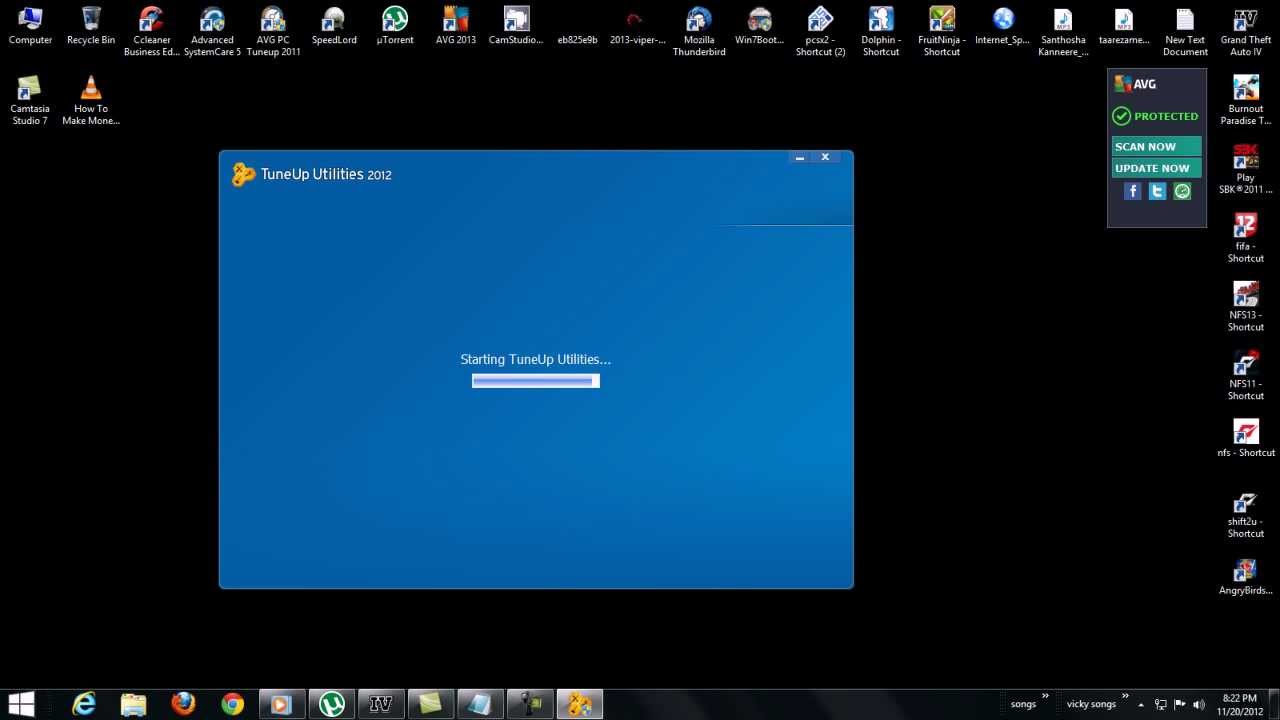
Task: Launch Firefox from the taskbar
Action: (x=183, y=704)
